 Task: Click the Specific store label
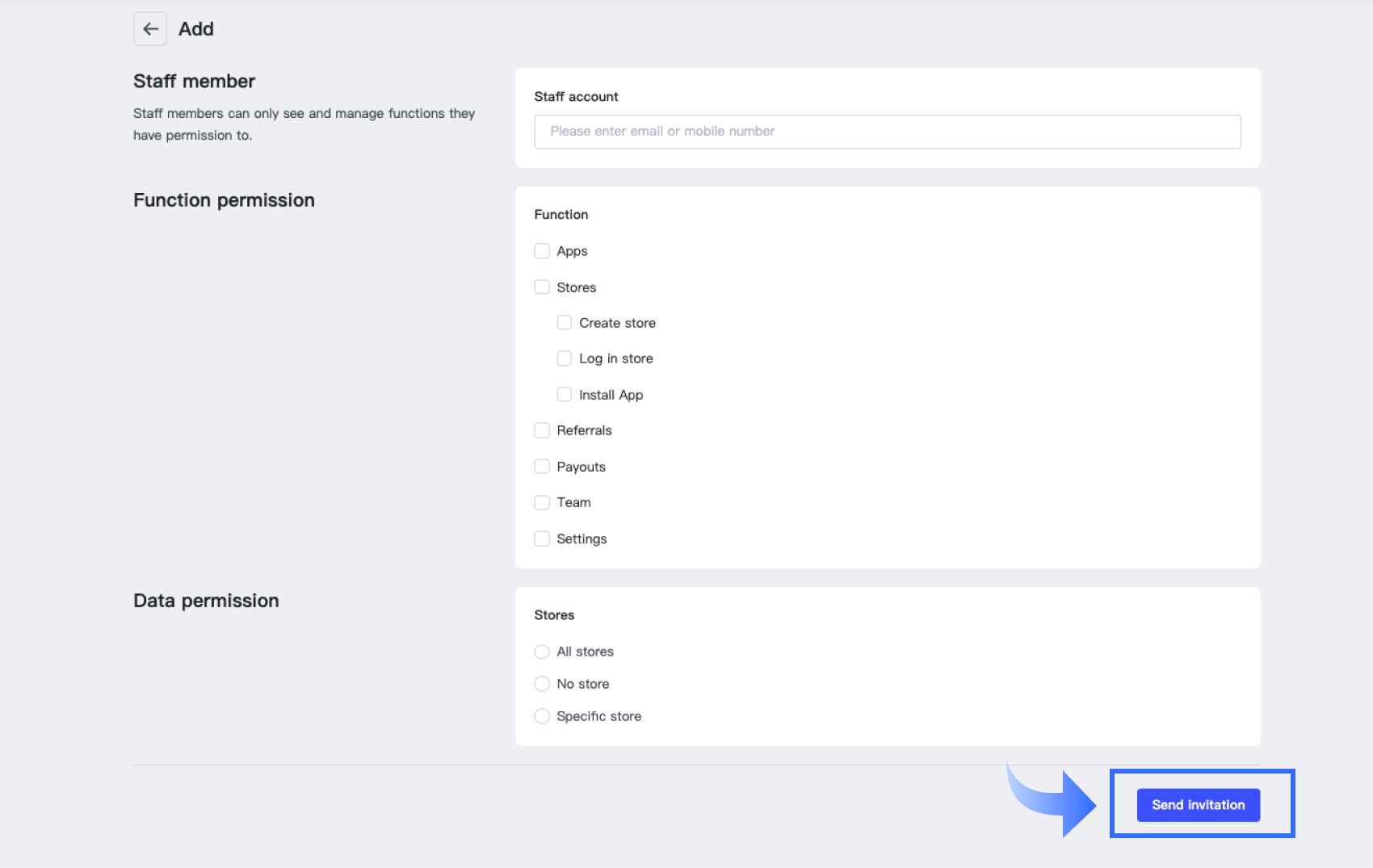click(598, 716)
